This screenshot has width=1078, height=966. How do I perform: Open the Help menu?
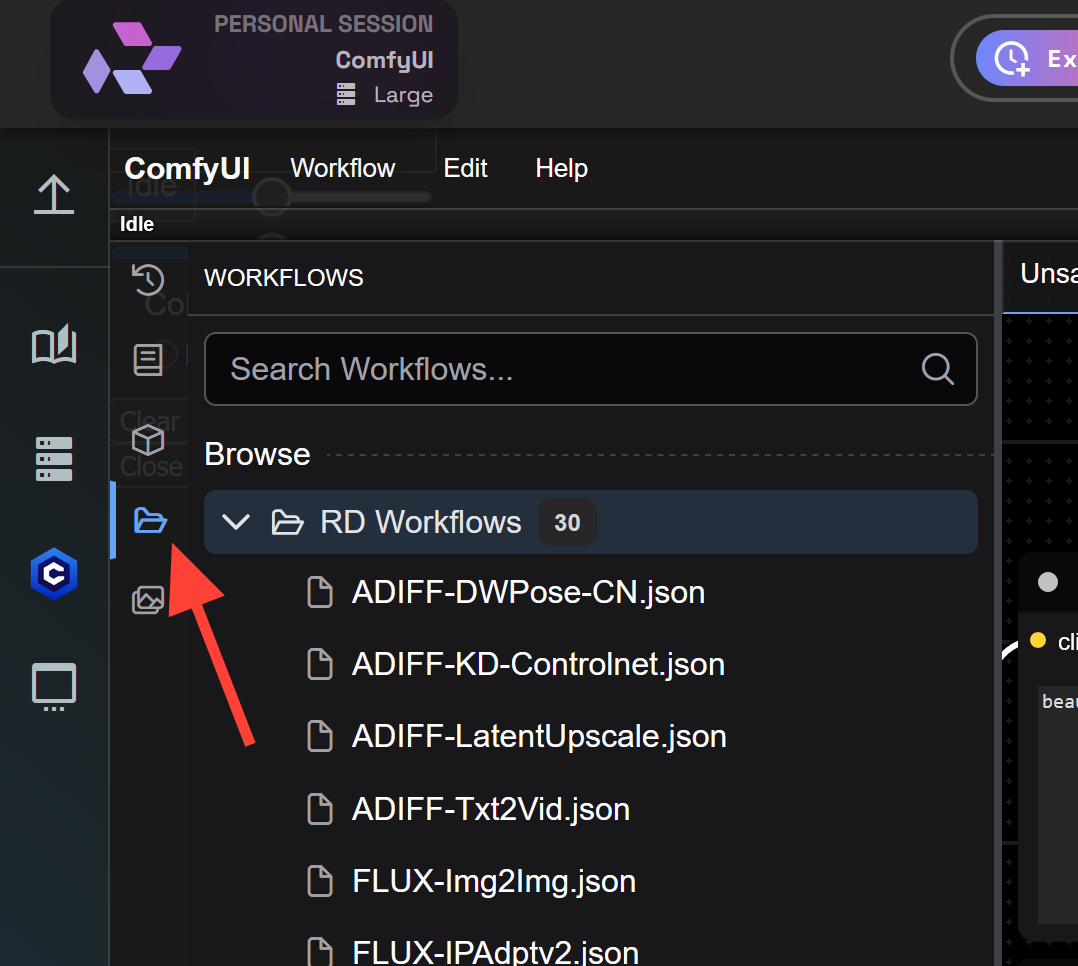coord(561,168)
